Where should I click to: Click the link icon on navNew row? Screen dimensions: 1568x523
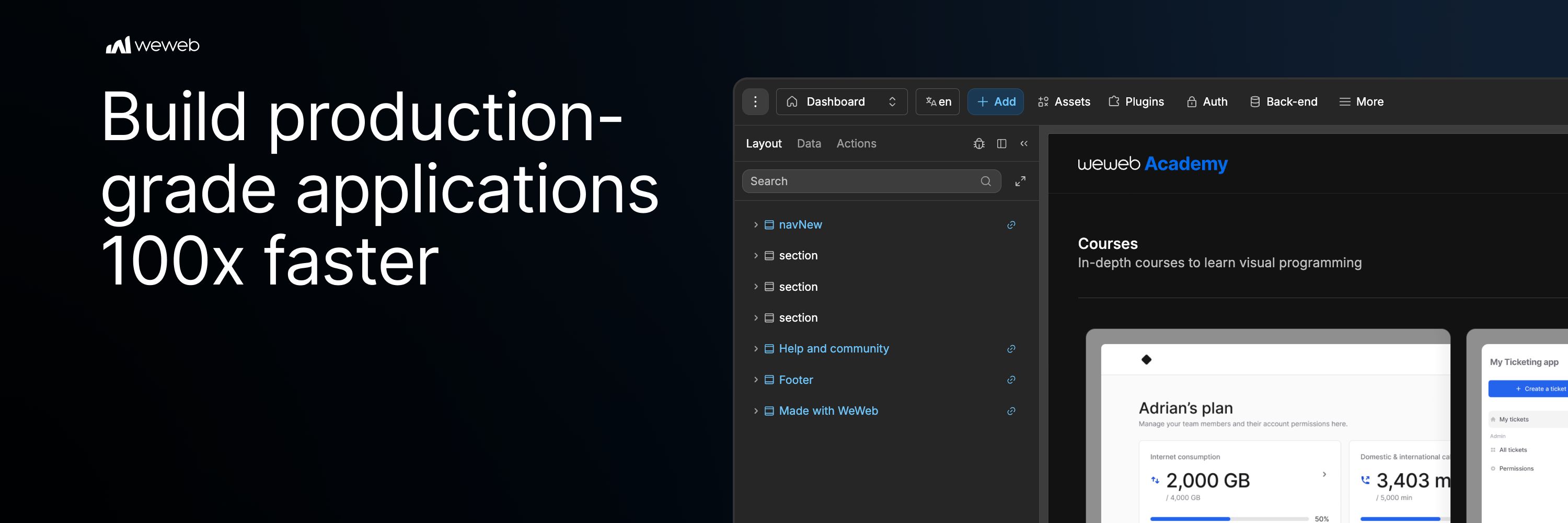(1011, 225)
